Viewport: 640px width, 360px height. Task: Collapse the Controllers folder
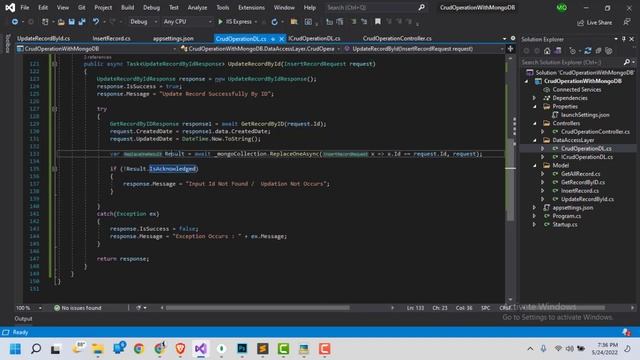point(535,123)
